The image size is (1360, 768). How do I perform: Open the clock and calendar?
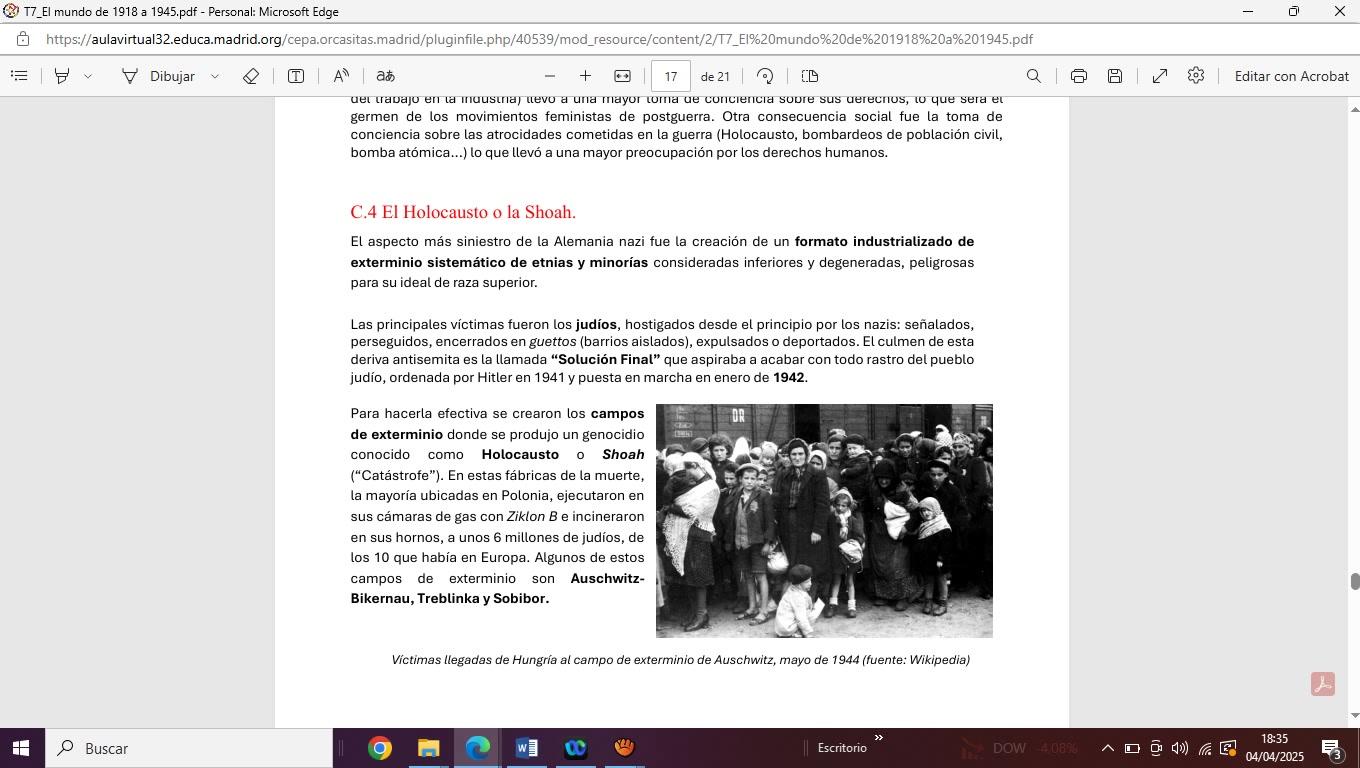pos(1275,748)
